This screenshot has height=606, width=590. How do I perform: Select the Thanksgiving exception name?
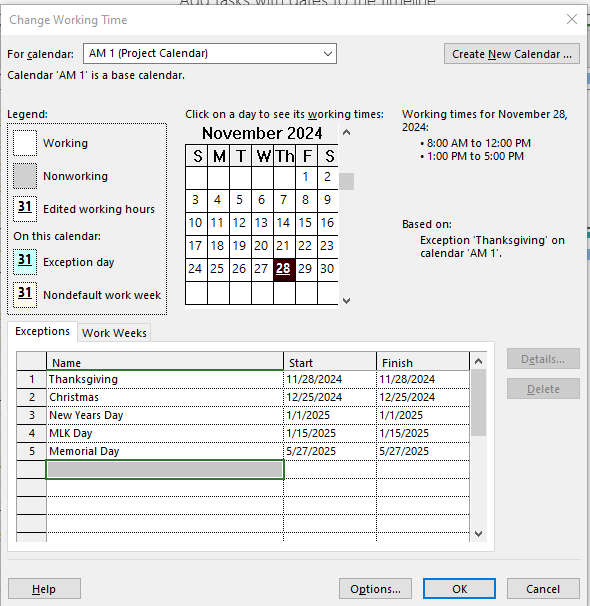click(x=165, y=379)
